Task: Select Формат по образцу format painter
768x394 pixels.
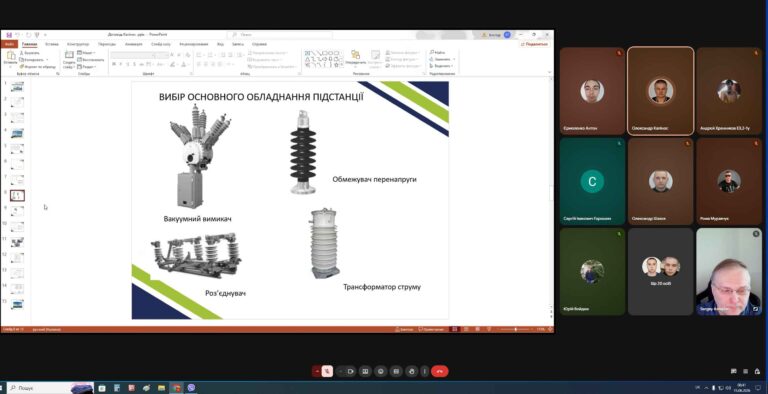Action: 38,67
